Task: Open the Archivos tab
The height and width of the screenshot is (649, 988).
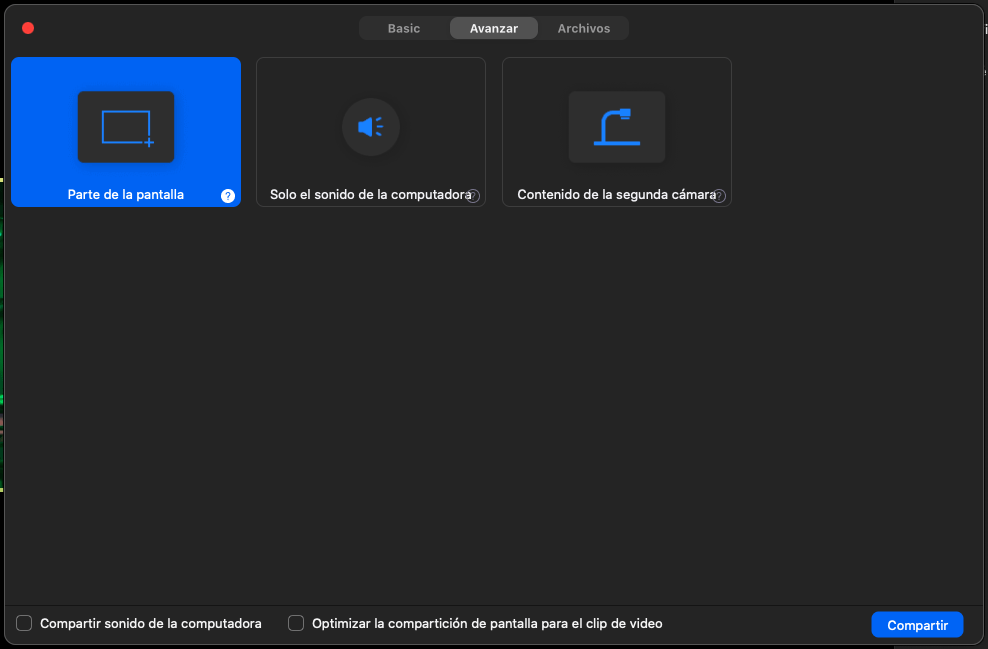Action: [x=584, y=28]
